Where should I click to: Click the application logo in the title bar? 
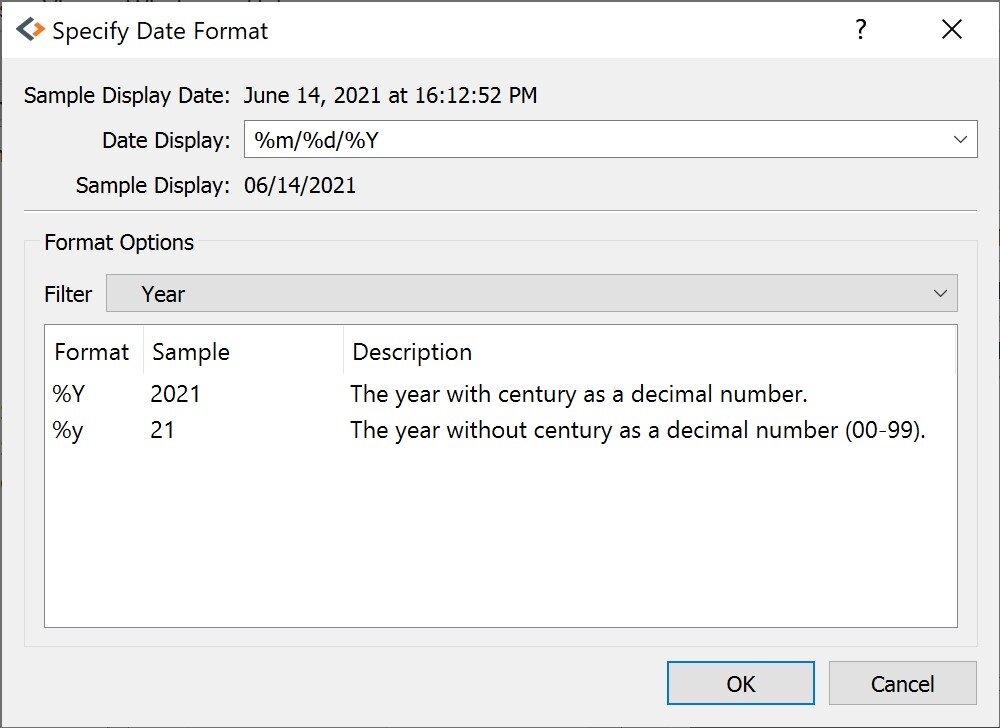click(31, 29)
